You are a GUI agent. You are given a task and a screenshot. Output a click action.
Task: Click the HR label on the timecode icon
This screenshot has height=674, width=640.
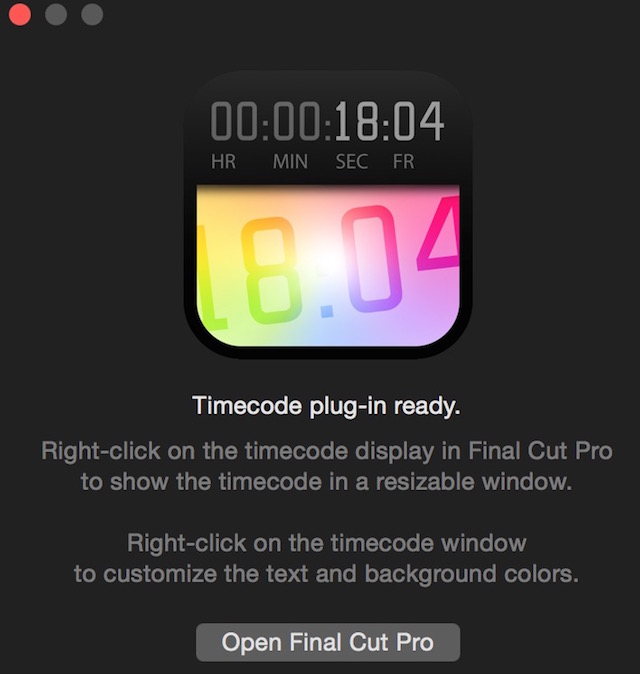click(224, 162)
